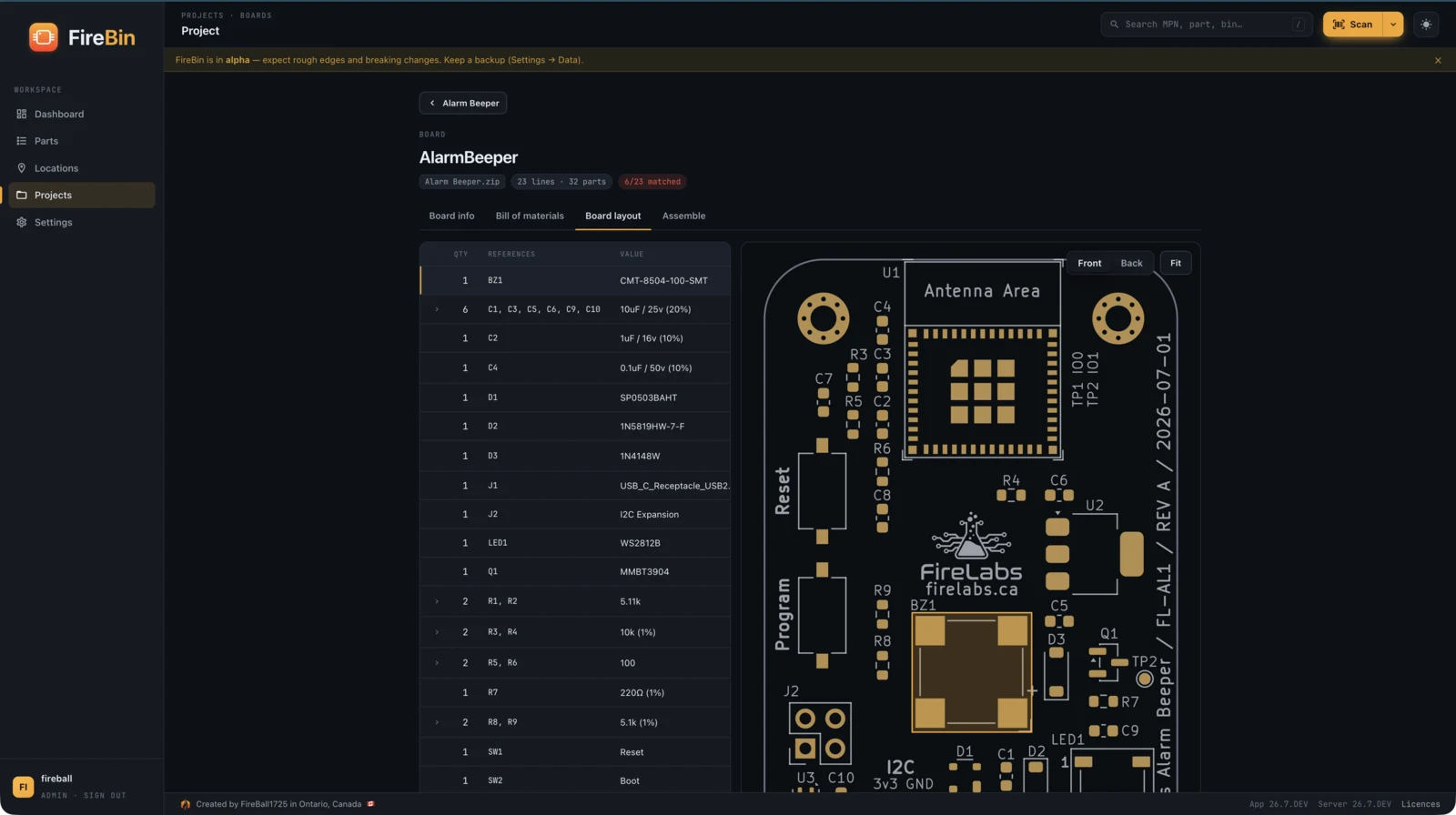
Task: Expand the R5, R6 row
Action: pos(437,663)
